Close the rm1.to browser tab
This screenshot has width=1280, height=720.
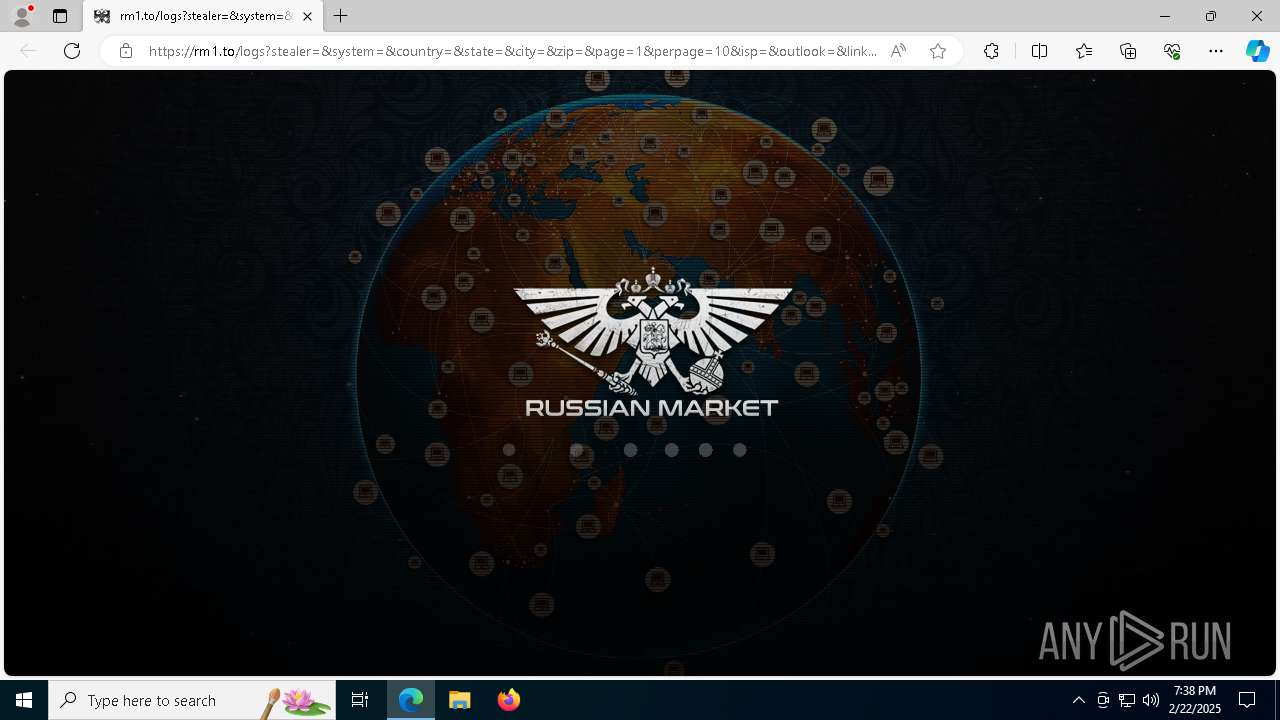(307, 16)
